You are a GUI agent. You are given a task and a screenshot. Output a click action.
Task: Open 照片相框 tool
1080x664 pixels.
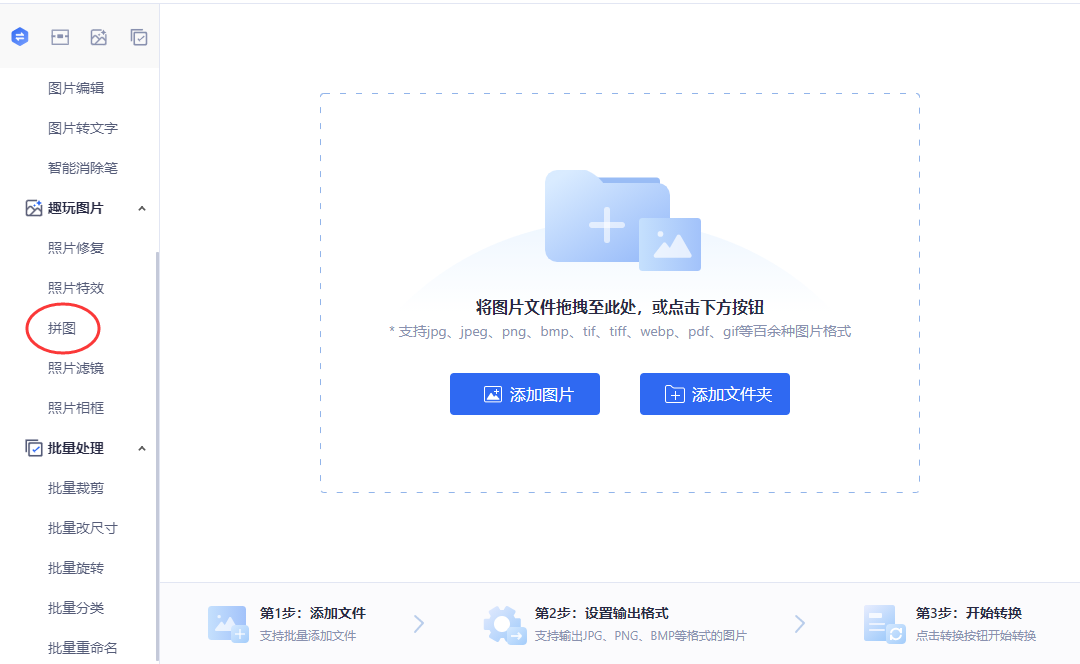[x=76, y=408]
